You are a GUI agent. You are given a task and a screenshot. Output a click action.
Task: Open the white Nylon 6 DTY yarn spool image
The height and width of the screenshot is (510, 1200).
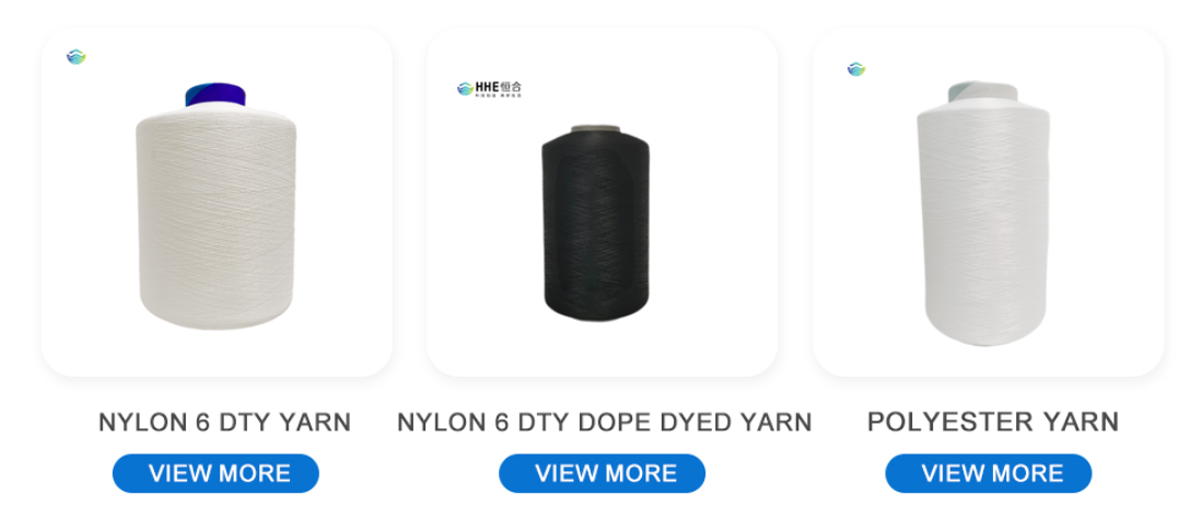[x=216, y=202]
